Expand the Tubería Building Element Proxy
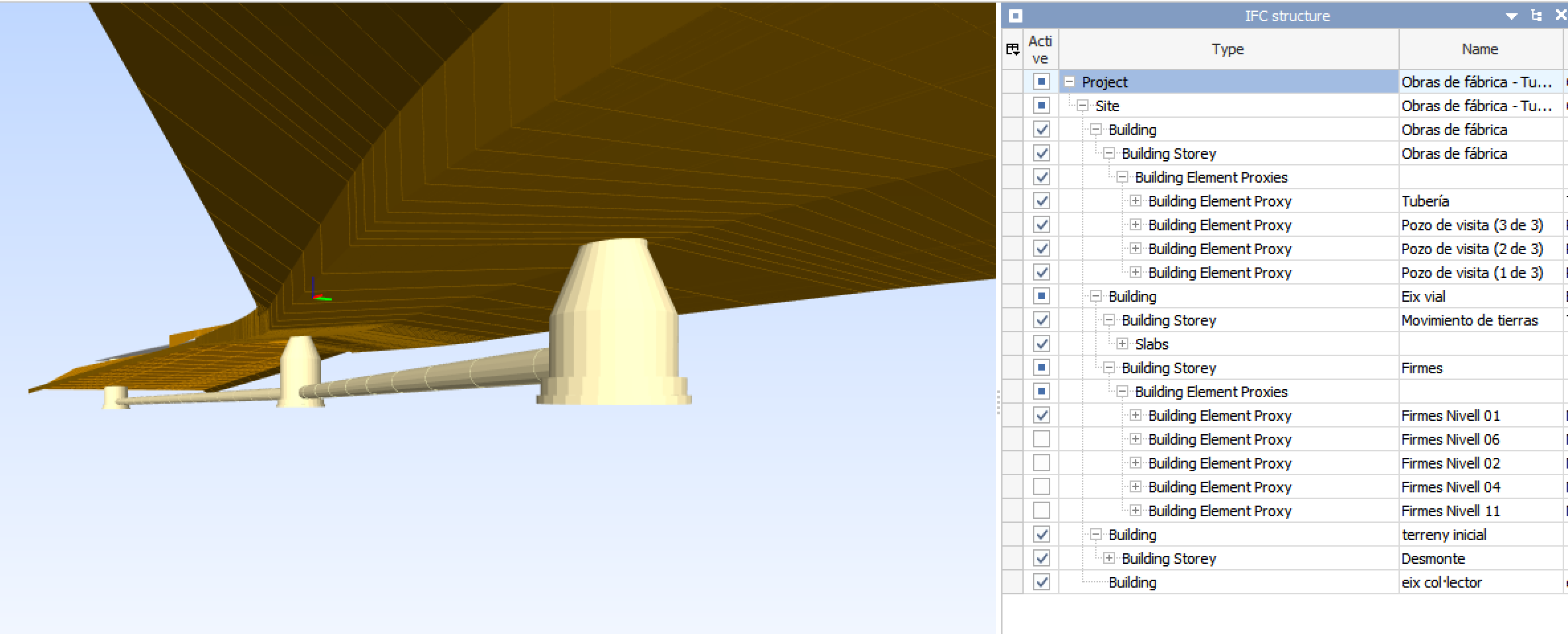1568x634 pixels. click(1134, 201)
